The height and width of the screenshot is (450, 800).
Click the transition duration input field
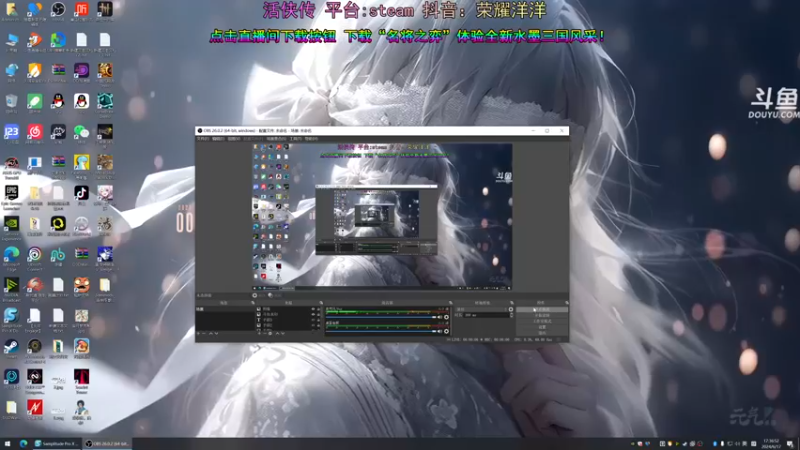pyautogui.click(x=486, y=315)
